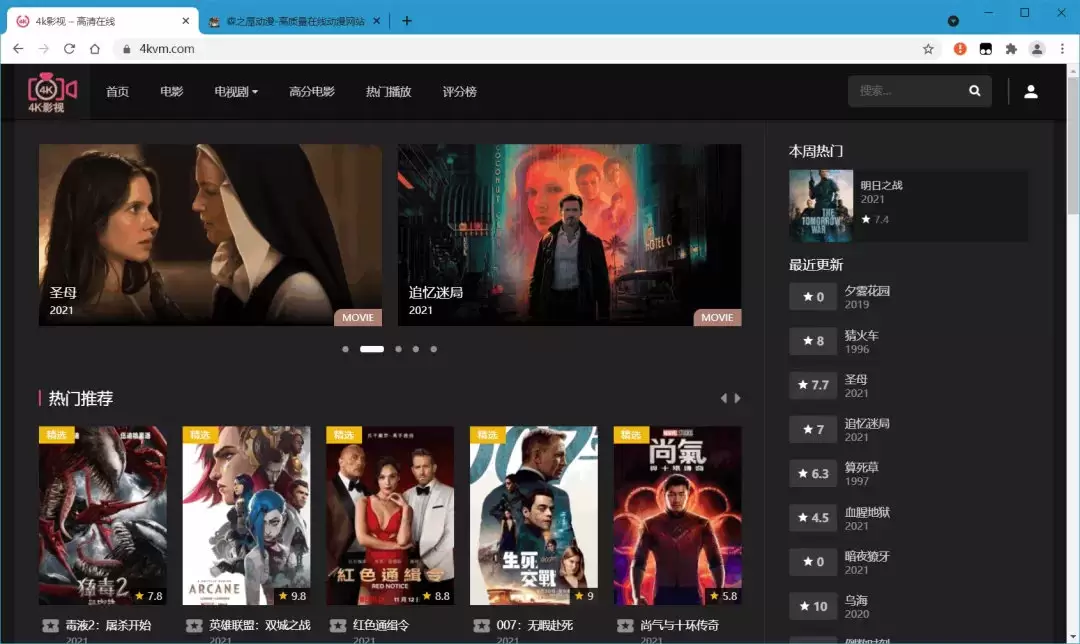Click the site lock icon in address bar
1080x644 pixels.
point(127,49)
